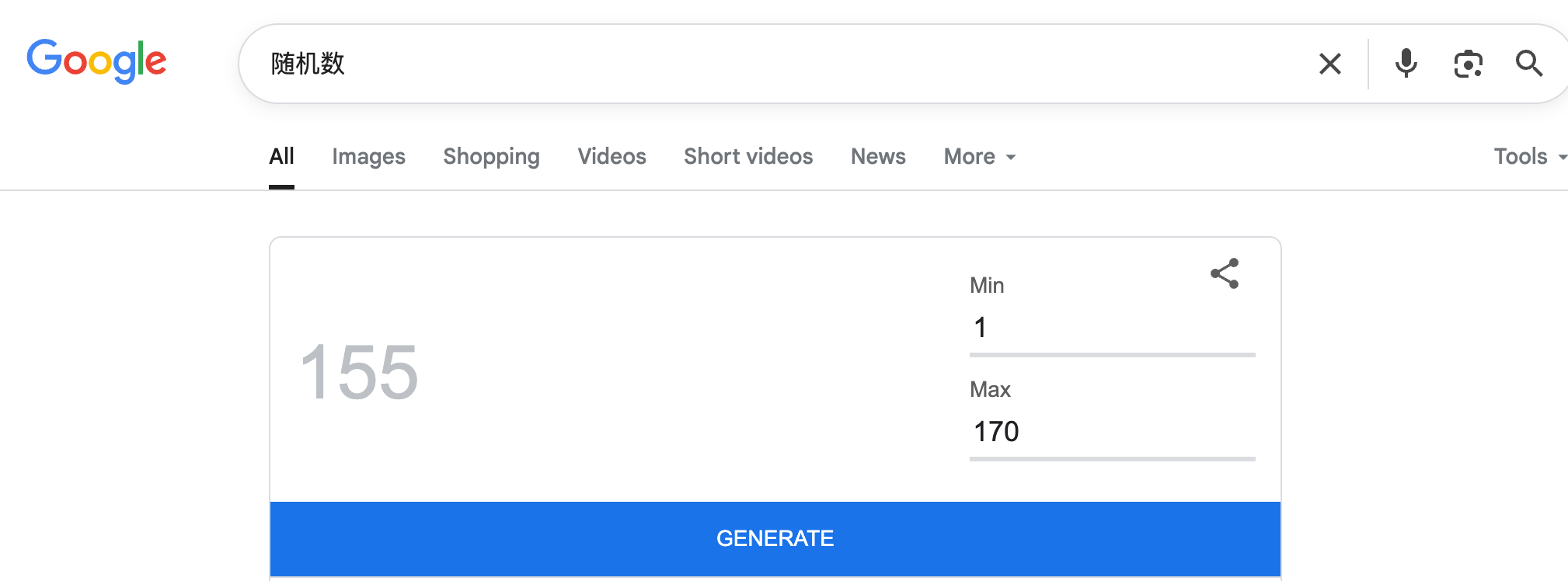Switch to the Images tab
This screenshot has width=1568, height=581.
tap(368, 156)
